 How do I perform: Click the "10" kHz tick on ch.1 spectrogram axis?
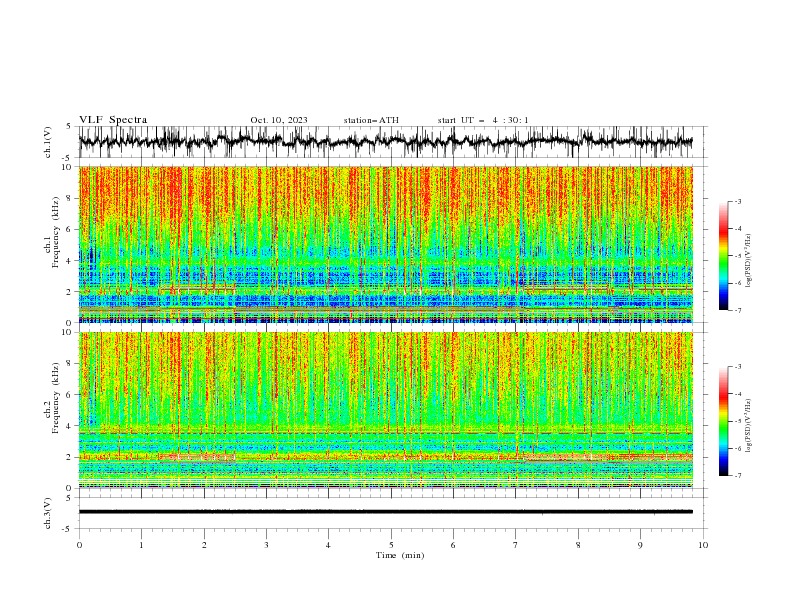[x=67, y=167]
